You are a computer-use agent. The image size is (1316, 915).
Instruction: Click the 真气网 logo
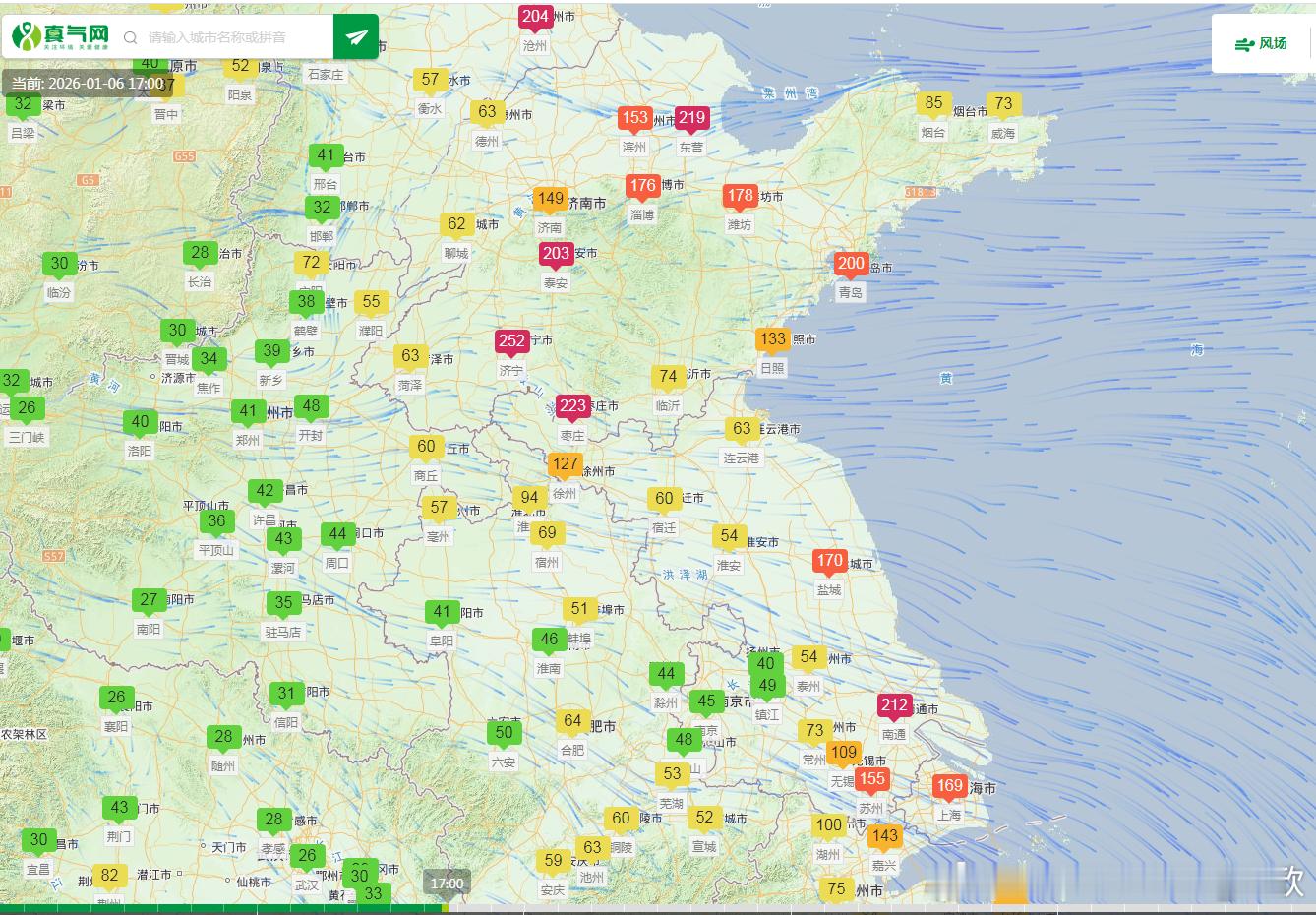point(61,37)
